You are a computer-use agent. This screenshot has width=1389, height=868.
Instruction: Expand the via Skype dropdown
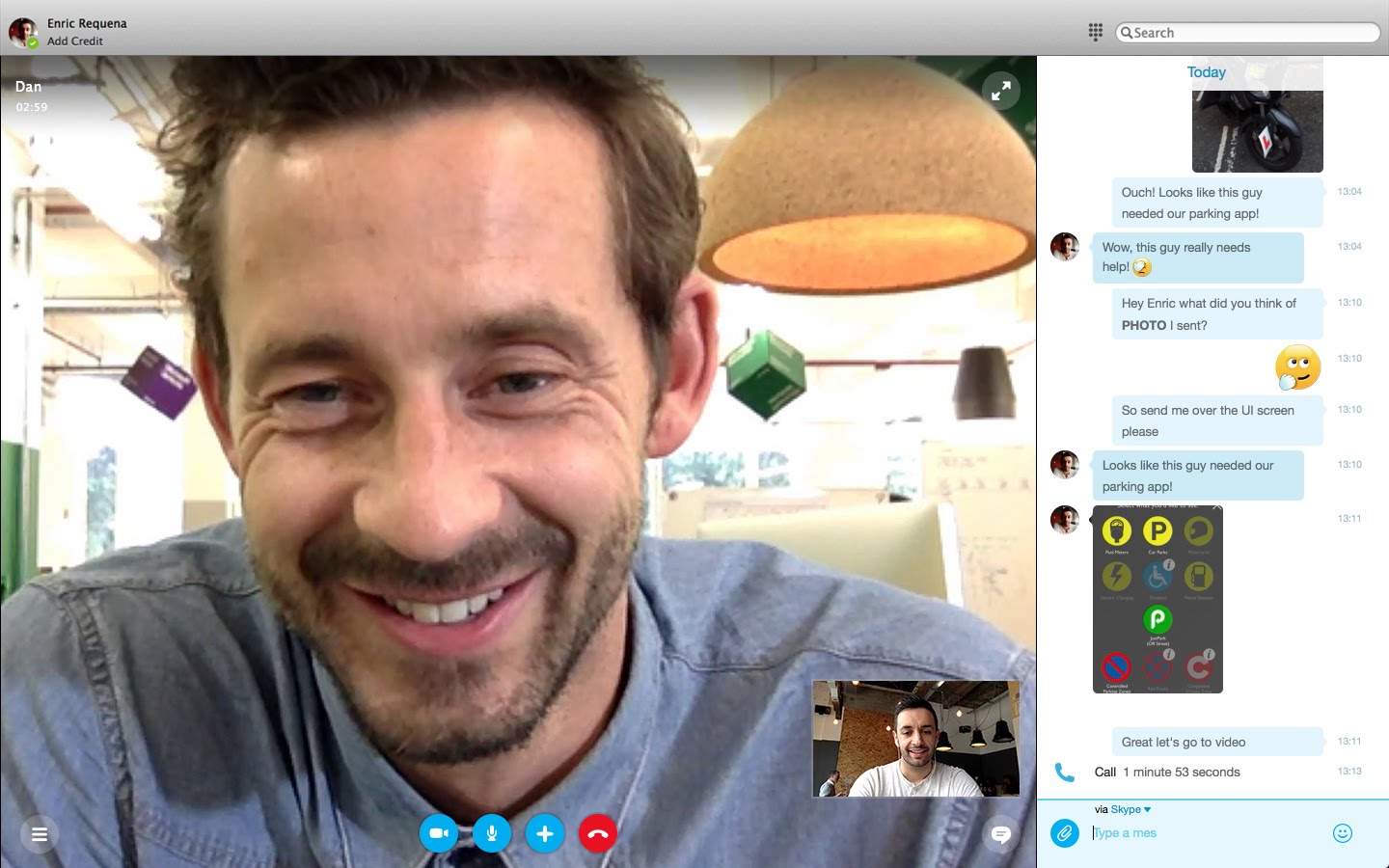click(x=1125, y=809)
